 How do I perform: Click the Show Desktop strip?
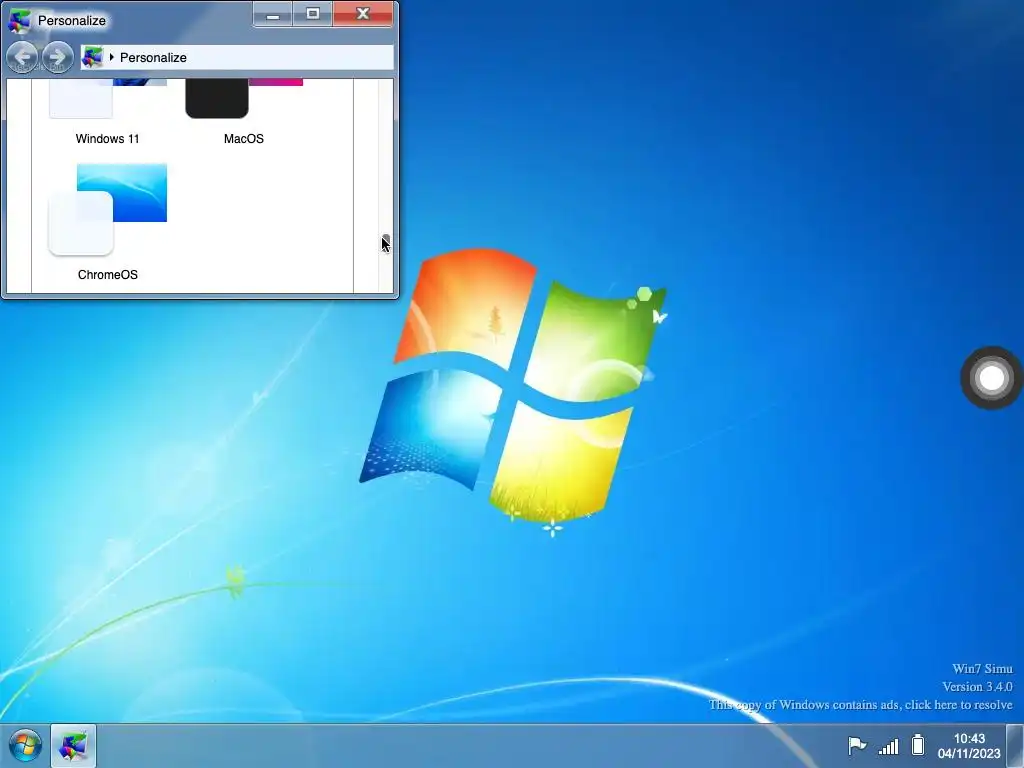[1015, 746]
